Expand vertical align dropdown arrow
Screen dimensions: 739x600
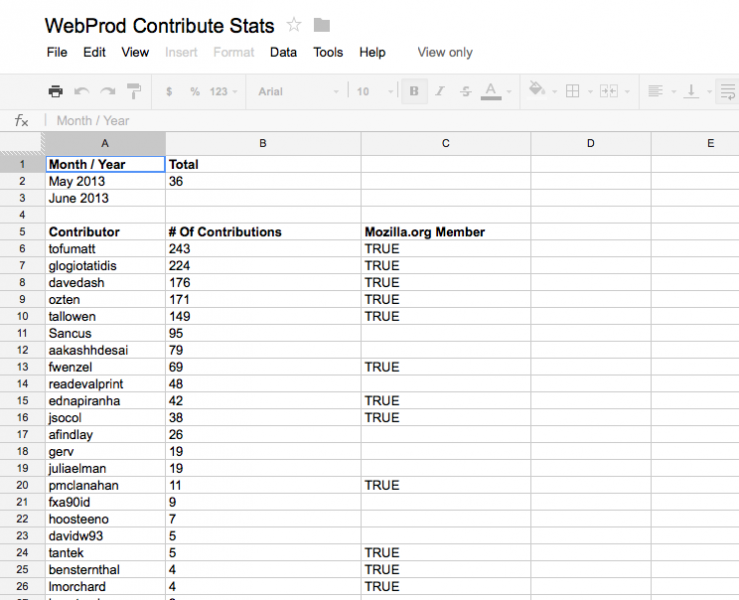709,91
